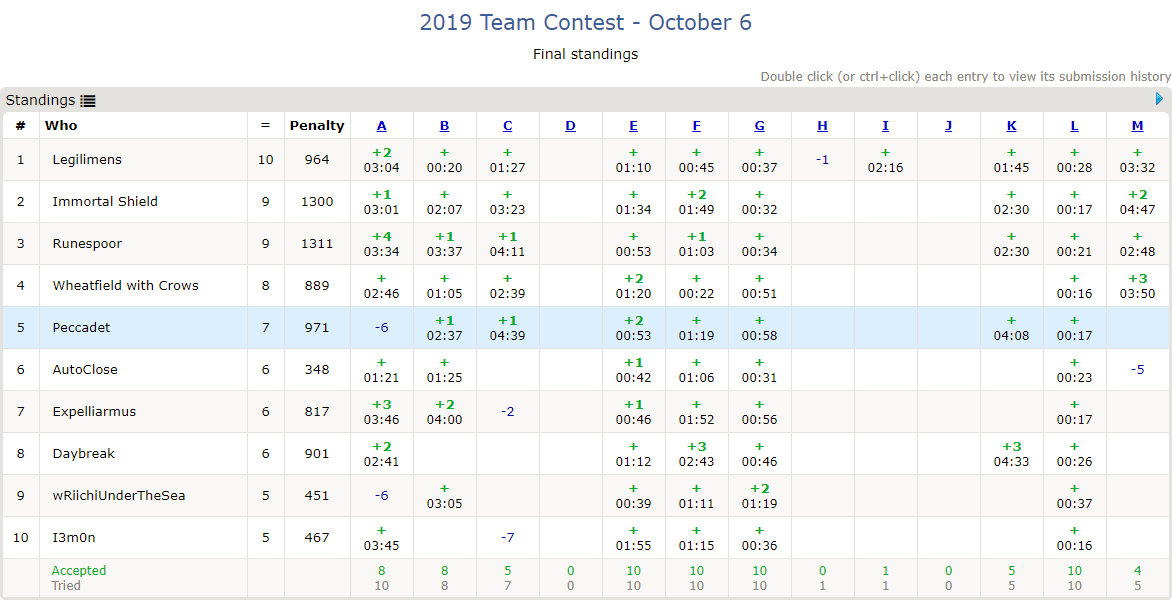The height and width of the screenshot is (600, 1172).
Task: Open problem B link in header
Action: click(x=444, y=126)
